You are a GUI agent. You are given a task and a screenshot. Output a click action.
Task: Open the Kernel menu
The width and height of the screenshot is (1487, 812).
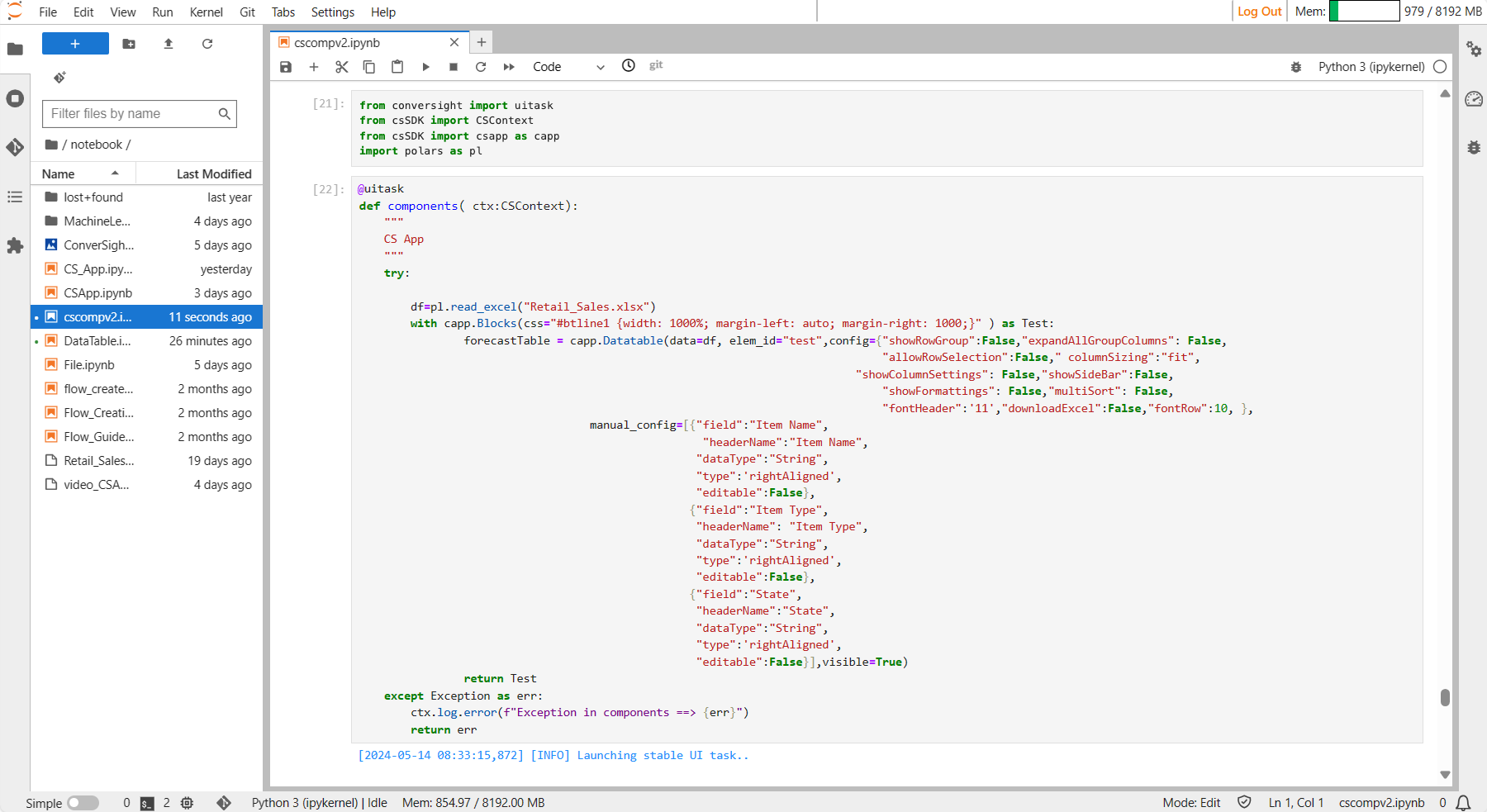tap(206, 12)
